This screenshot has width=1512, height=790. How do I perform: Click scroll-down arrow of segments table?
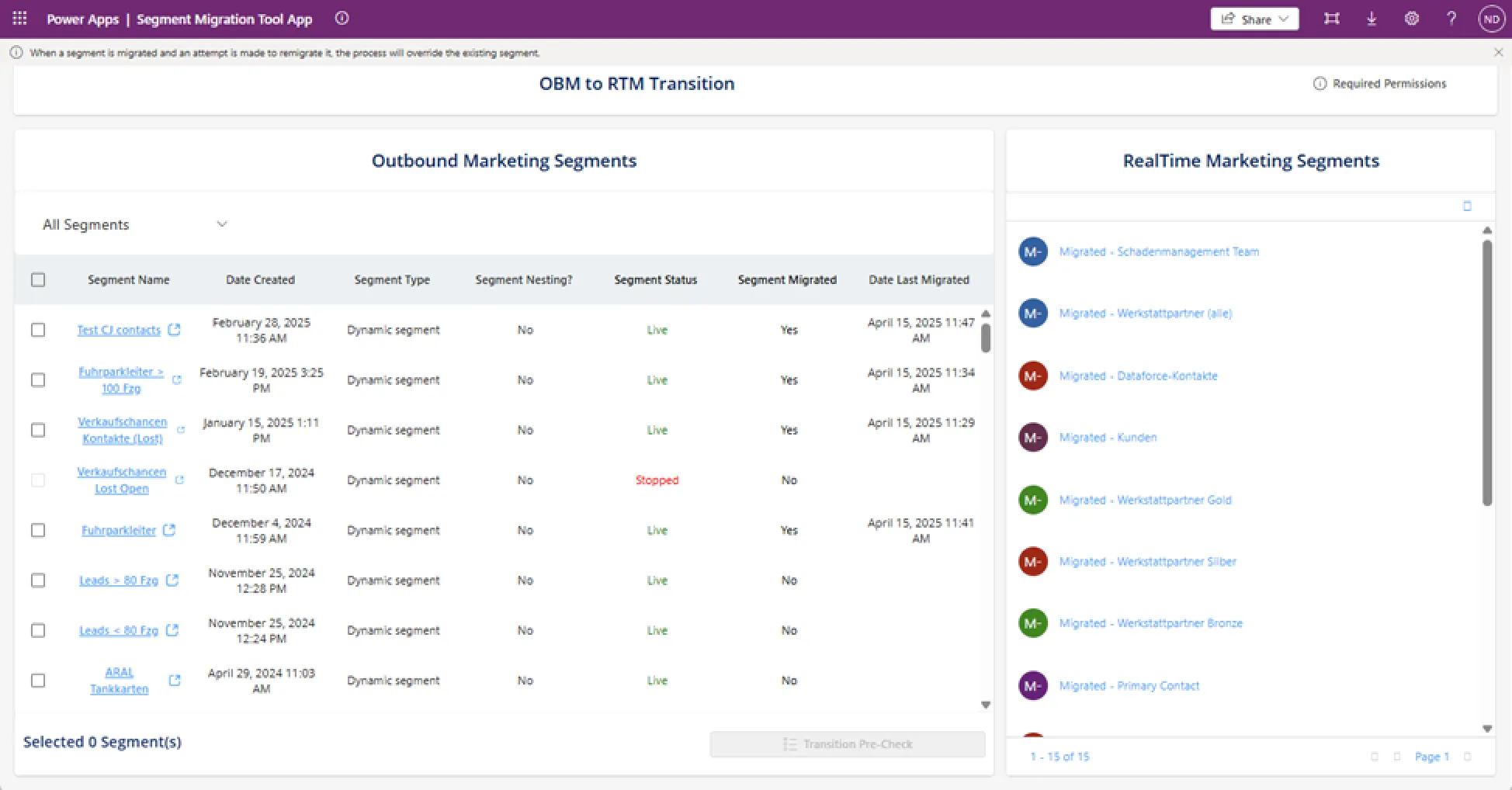point(986,705)
